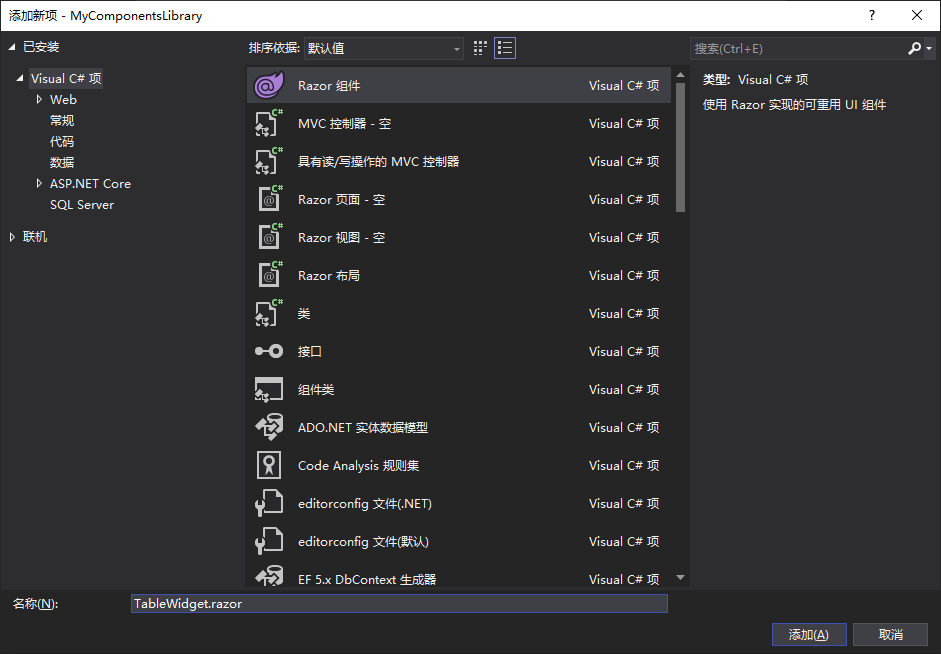Click the Code Analysis 规则集 icon

(x=269, y=465)
